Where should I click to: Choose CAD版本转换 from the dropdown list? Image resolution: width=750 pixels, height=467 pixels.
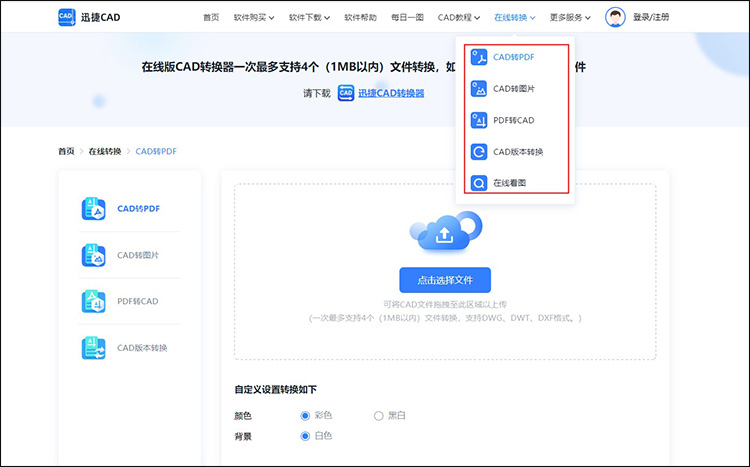pyautogui.click(x=516, y=152)
